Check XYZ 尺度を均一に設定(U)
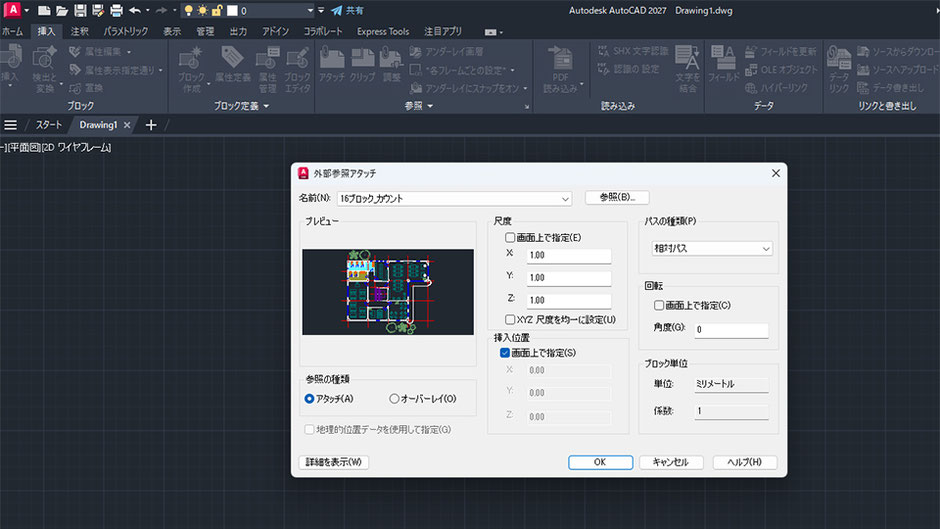This screenshot has width=940, height=529. coord(510,319)
